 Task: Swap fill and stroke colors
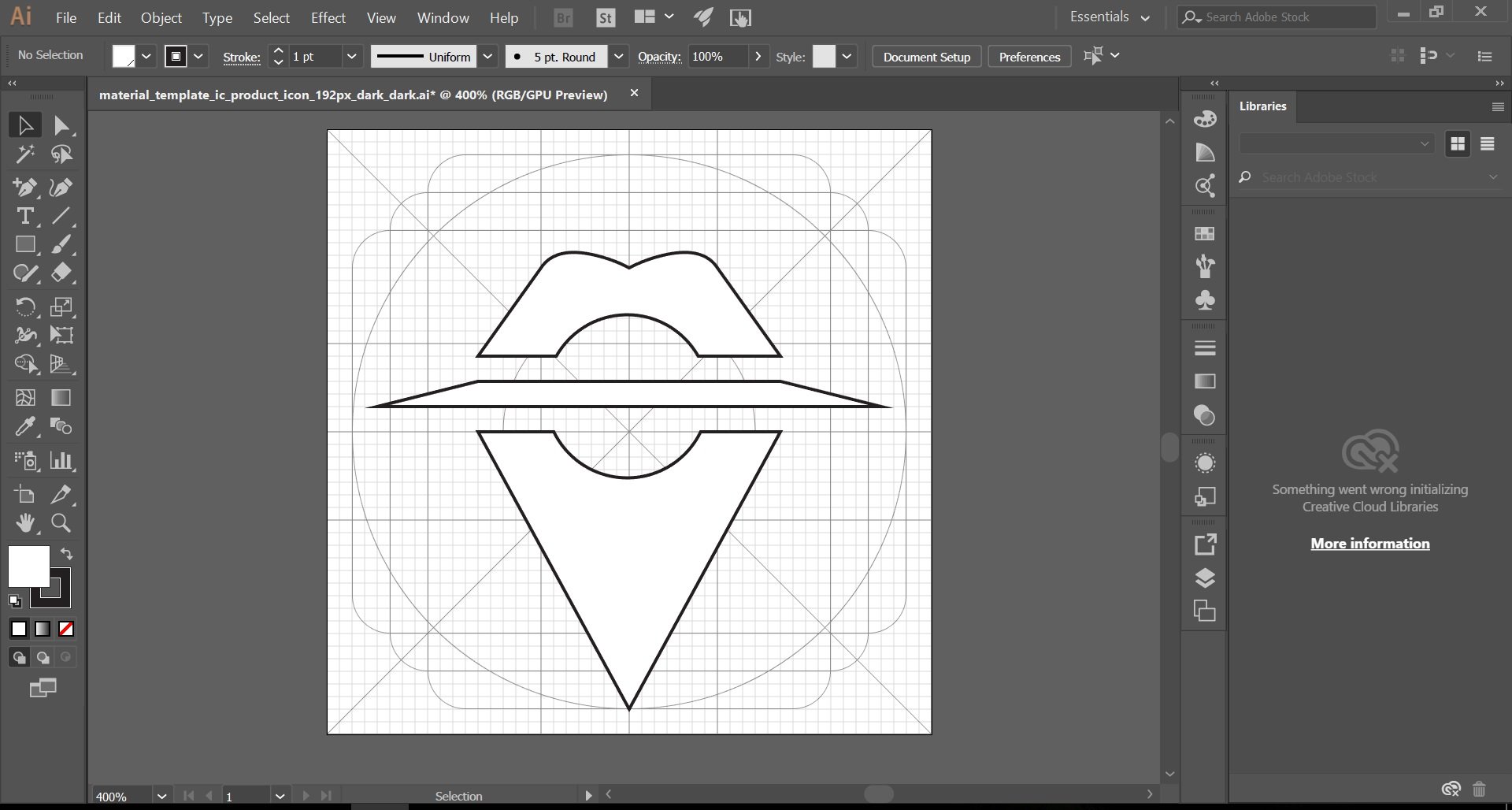(x=67, y=554)
